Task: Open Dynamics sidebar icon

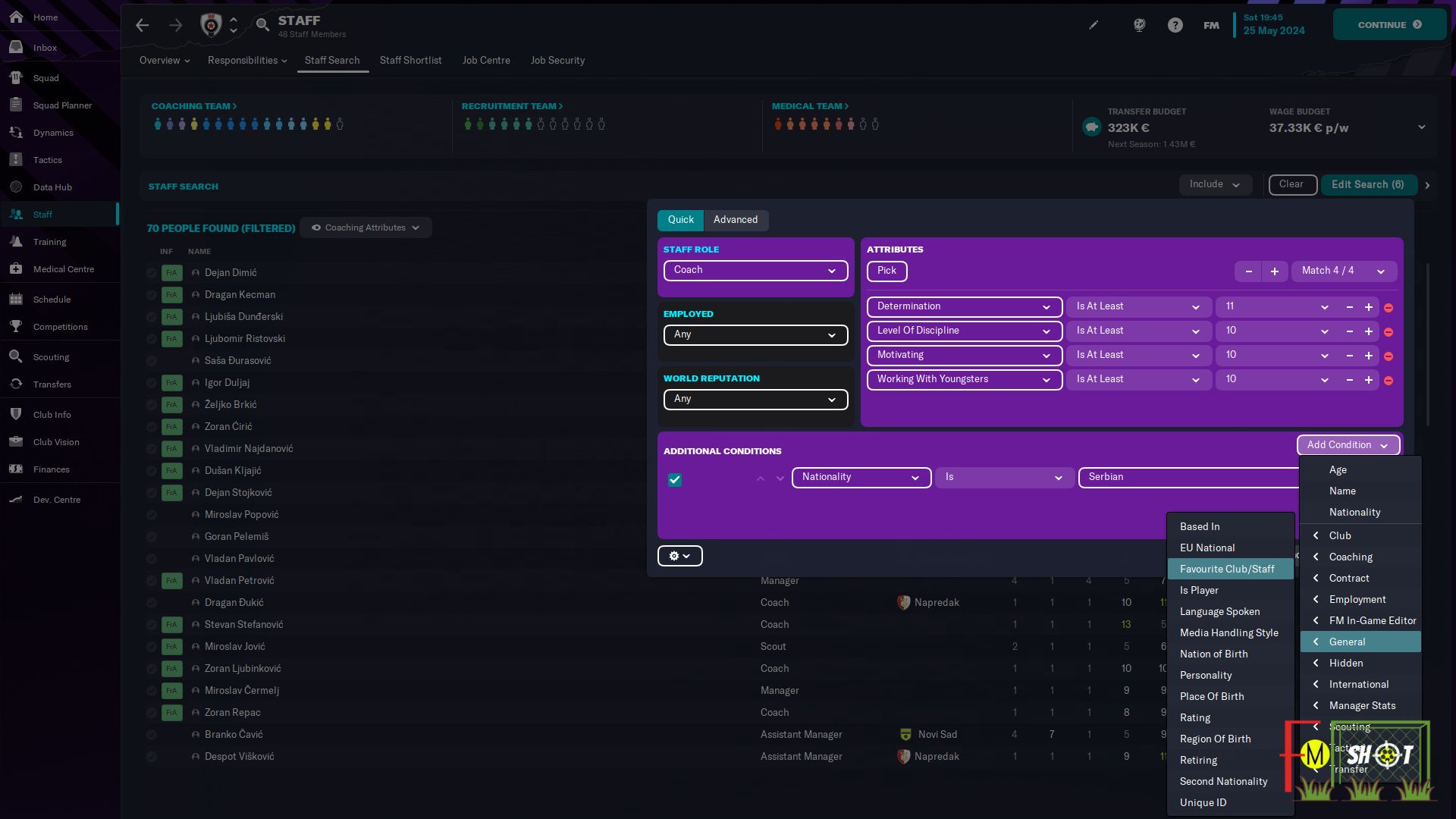Action: (16, 133)
